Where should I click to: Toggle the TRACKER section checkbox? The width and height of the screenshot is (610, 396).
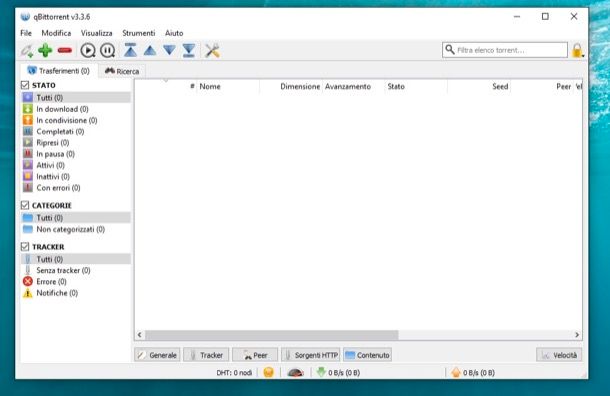(x=25, y=247)
